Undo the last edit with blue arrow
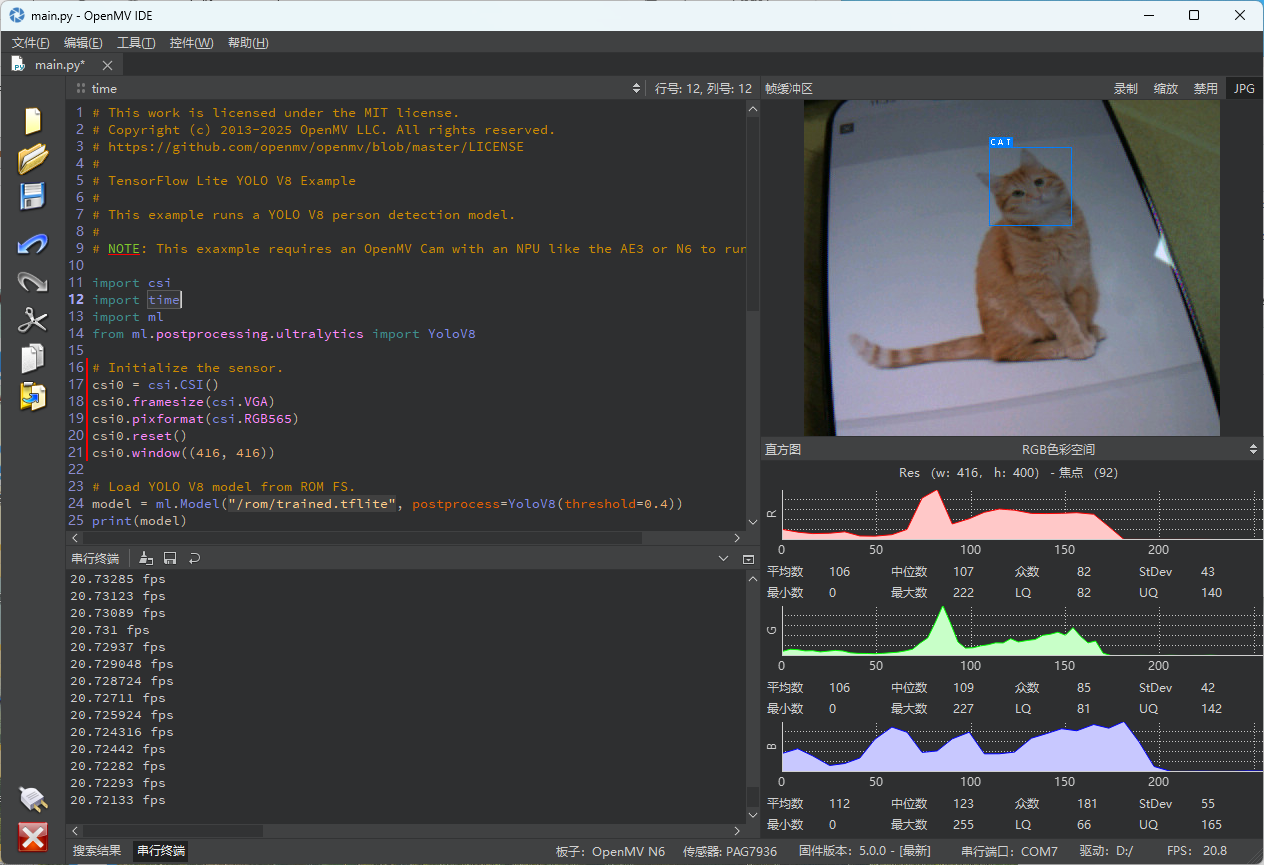The image size is (1264, 865). pyautogui.click(x=33, y=245)
